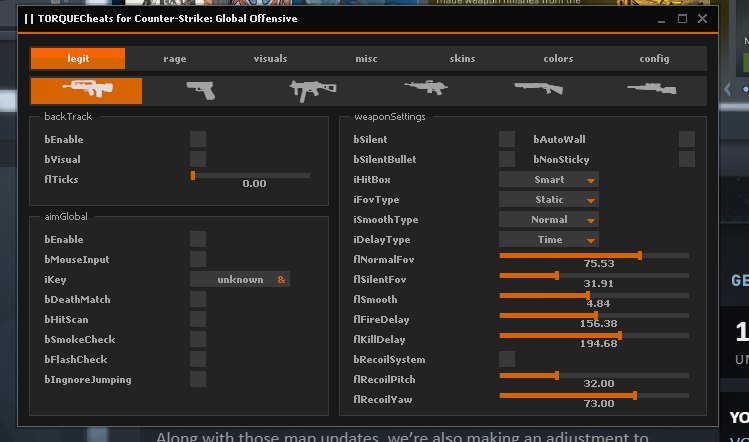Toggle the bDeathMatch checkbox
This screenshot has height=442, width=749.
(198, 299)
